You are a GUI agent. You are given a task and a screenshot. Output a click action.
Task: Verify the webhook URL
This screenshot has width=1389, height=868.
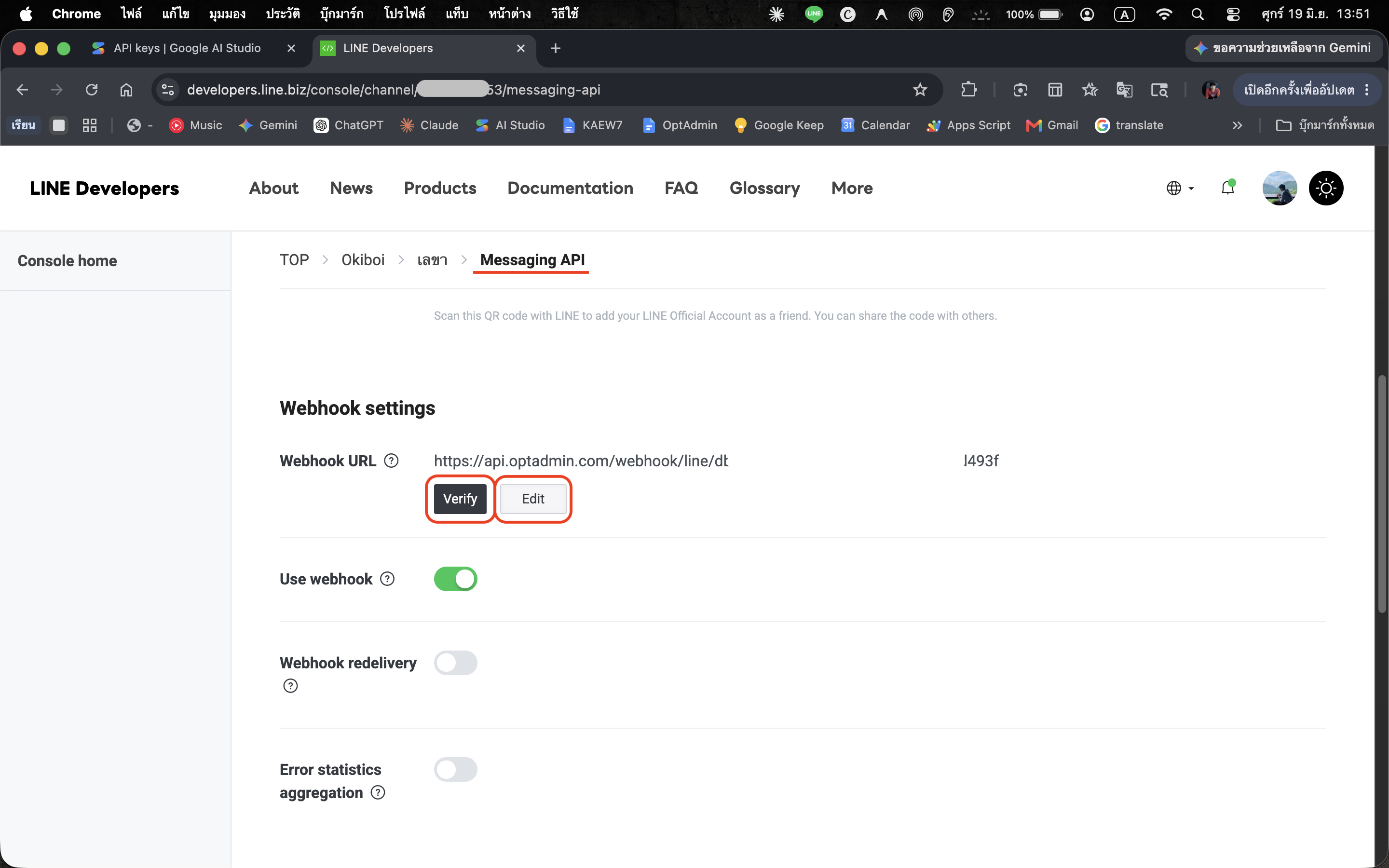460,498
